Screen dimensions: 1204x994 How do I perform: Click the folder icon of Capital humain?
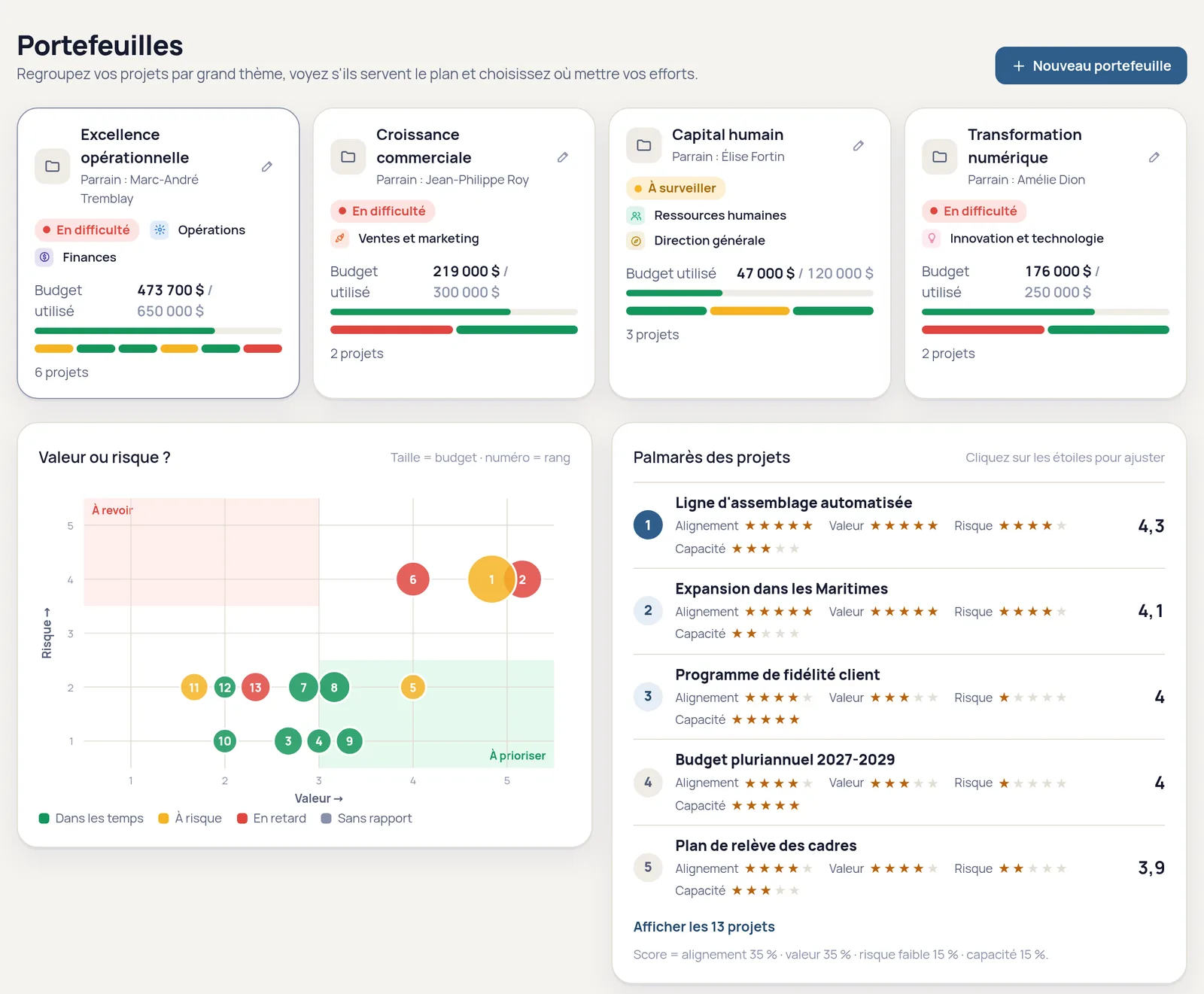[644, 145]
